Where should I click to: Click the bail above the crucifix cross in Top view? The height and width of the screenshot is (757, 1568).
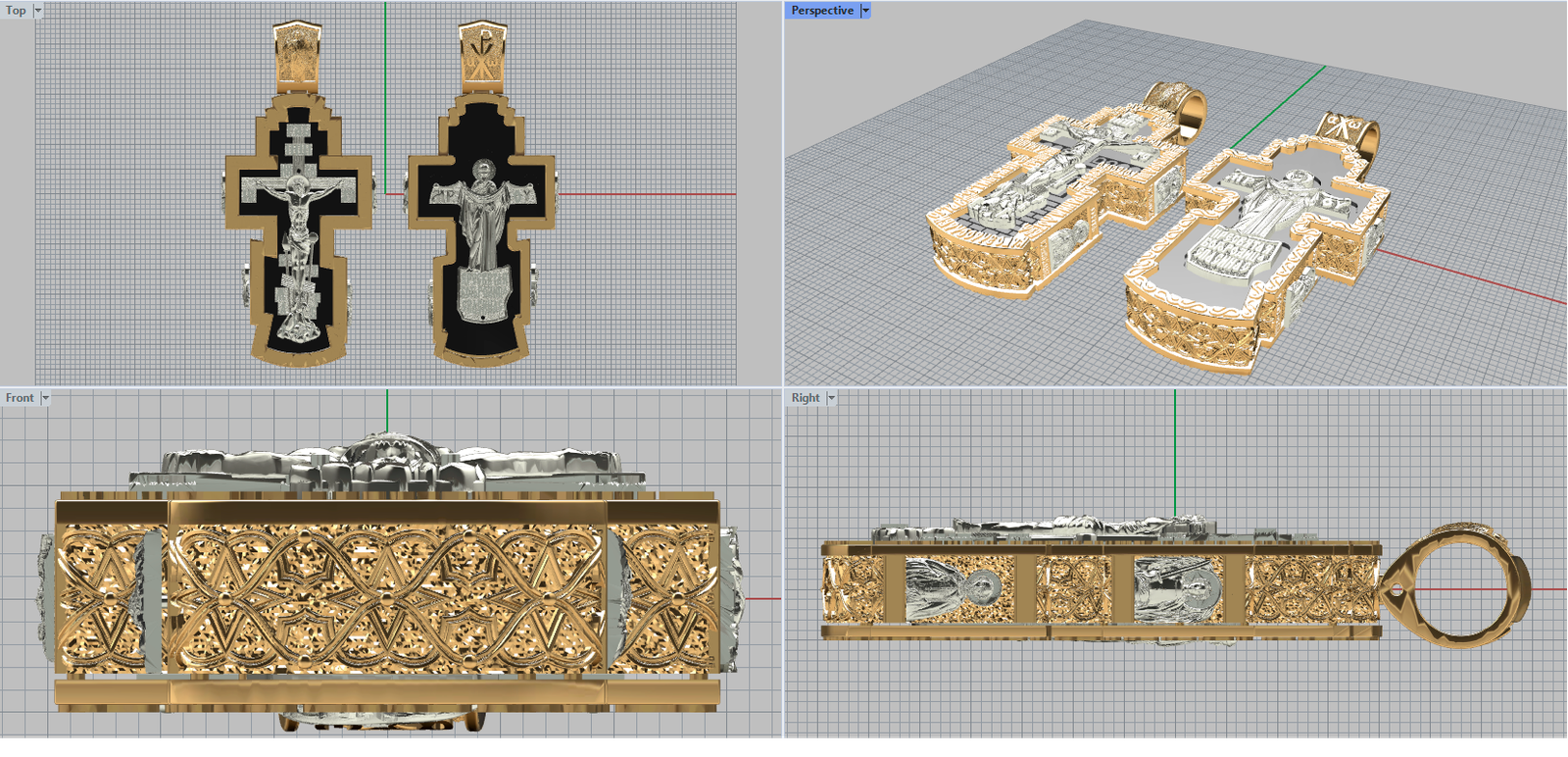297,54
